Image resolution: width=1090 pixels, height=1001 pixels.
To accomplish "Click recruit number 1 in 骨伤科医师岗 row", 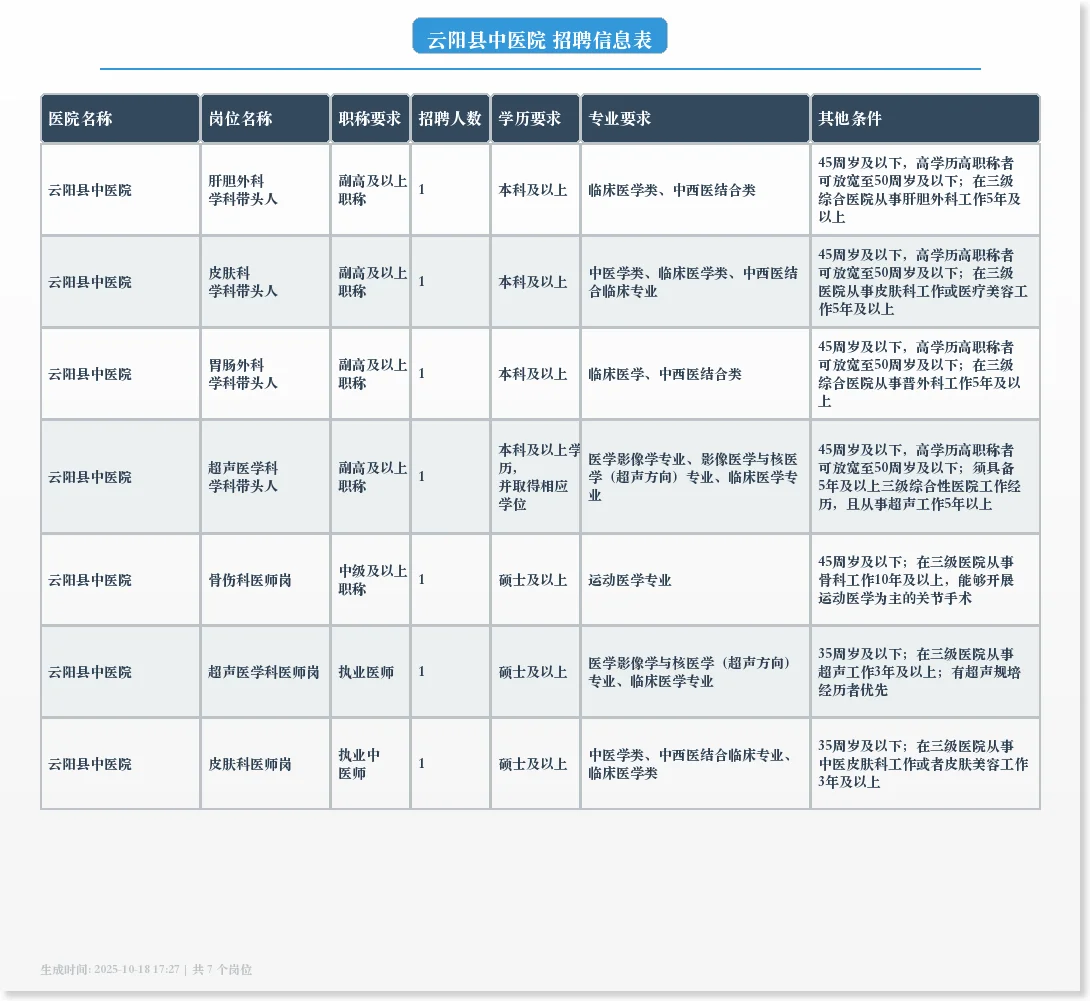I will (x=450, y=580).
